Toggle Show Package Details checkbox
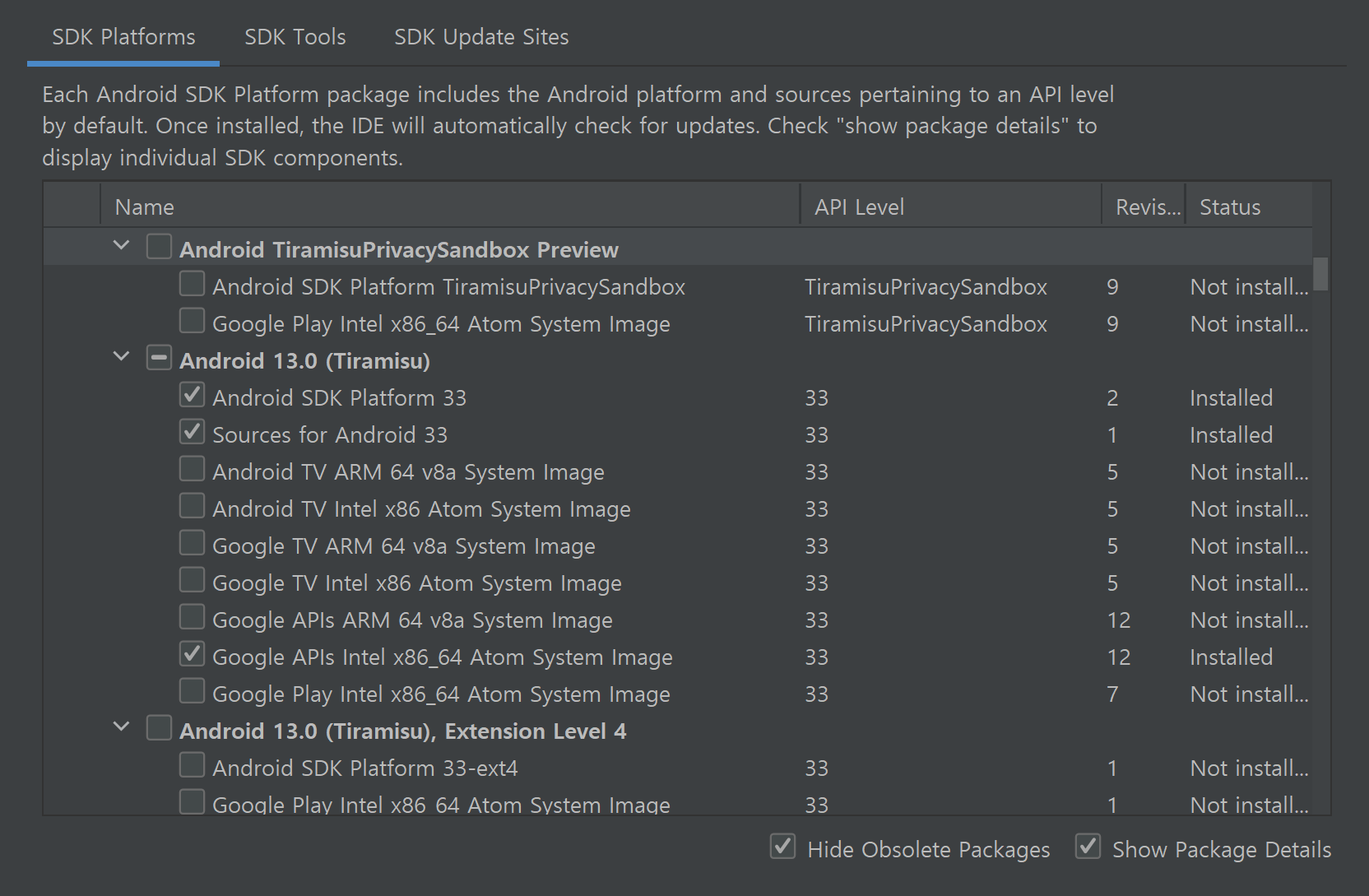1369x896 pixels. tap(1088, 847)
